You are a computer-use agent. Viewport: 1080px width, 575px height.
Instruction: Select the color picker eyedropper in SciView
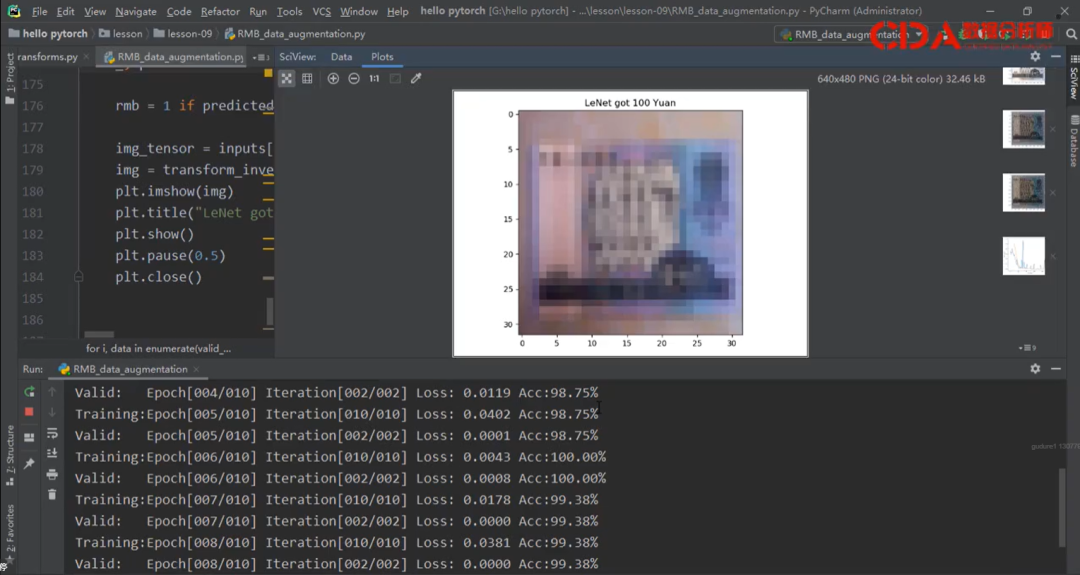click(x=416, y=79)
